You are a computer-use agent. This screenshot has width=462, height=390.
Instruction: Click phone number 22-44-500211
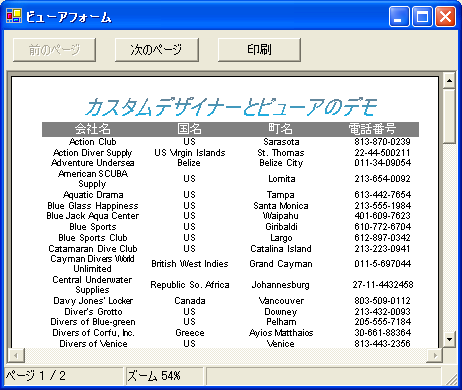point(382,153)
